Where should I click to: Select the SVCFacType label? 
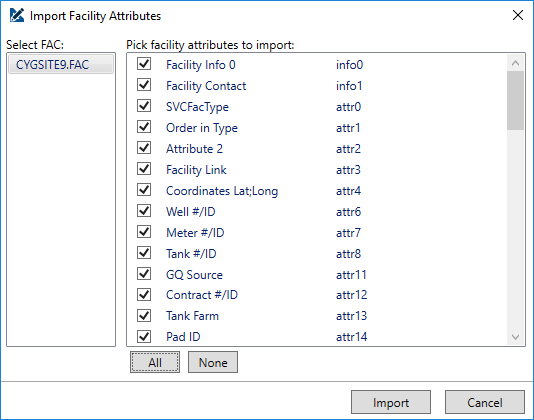(197, 107)
